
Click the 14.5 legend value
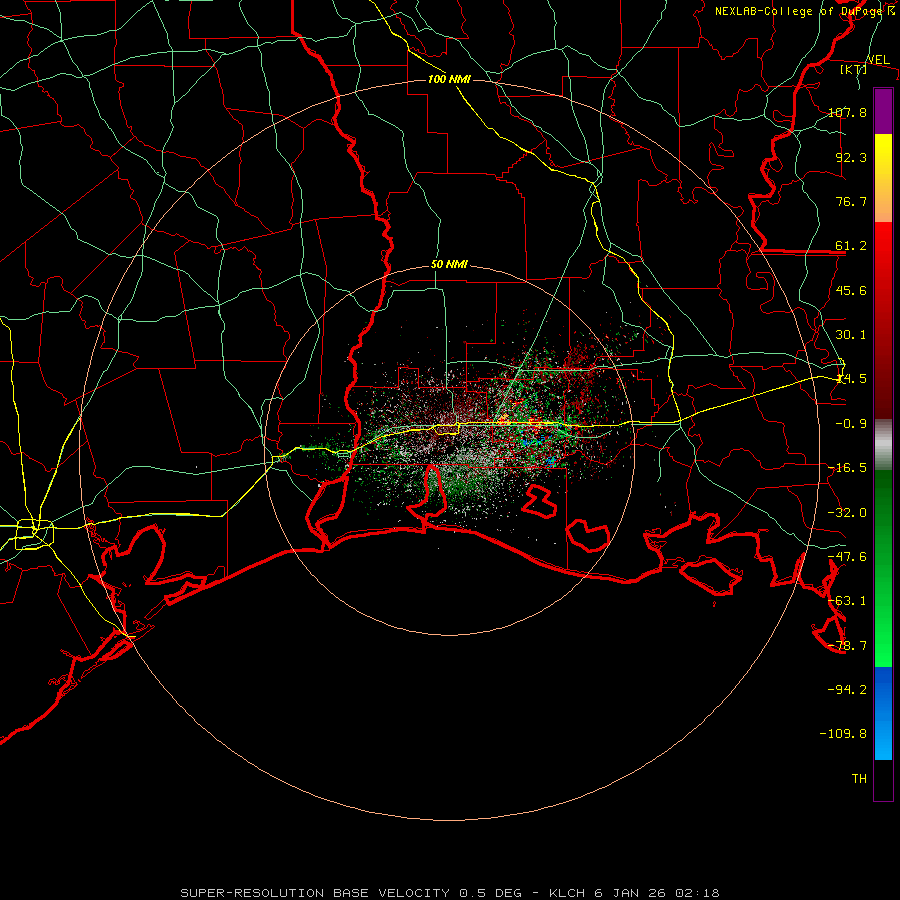[x=851, y=379]
